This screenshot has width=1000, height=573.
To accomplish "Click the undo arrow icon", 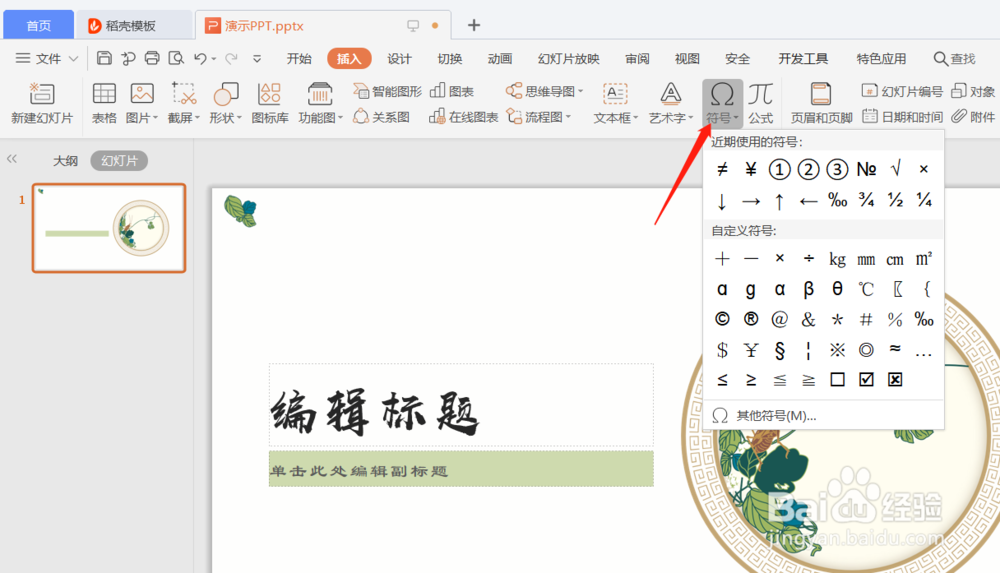I will point(200,58).
